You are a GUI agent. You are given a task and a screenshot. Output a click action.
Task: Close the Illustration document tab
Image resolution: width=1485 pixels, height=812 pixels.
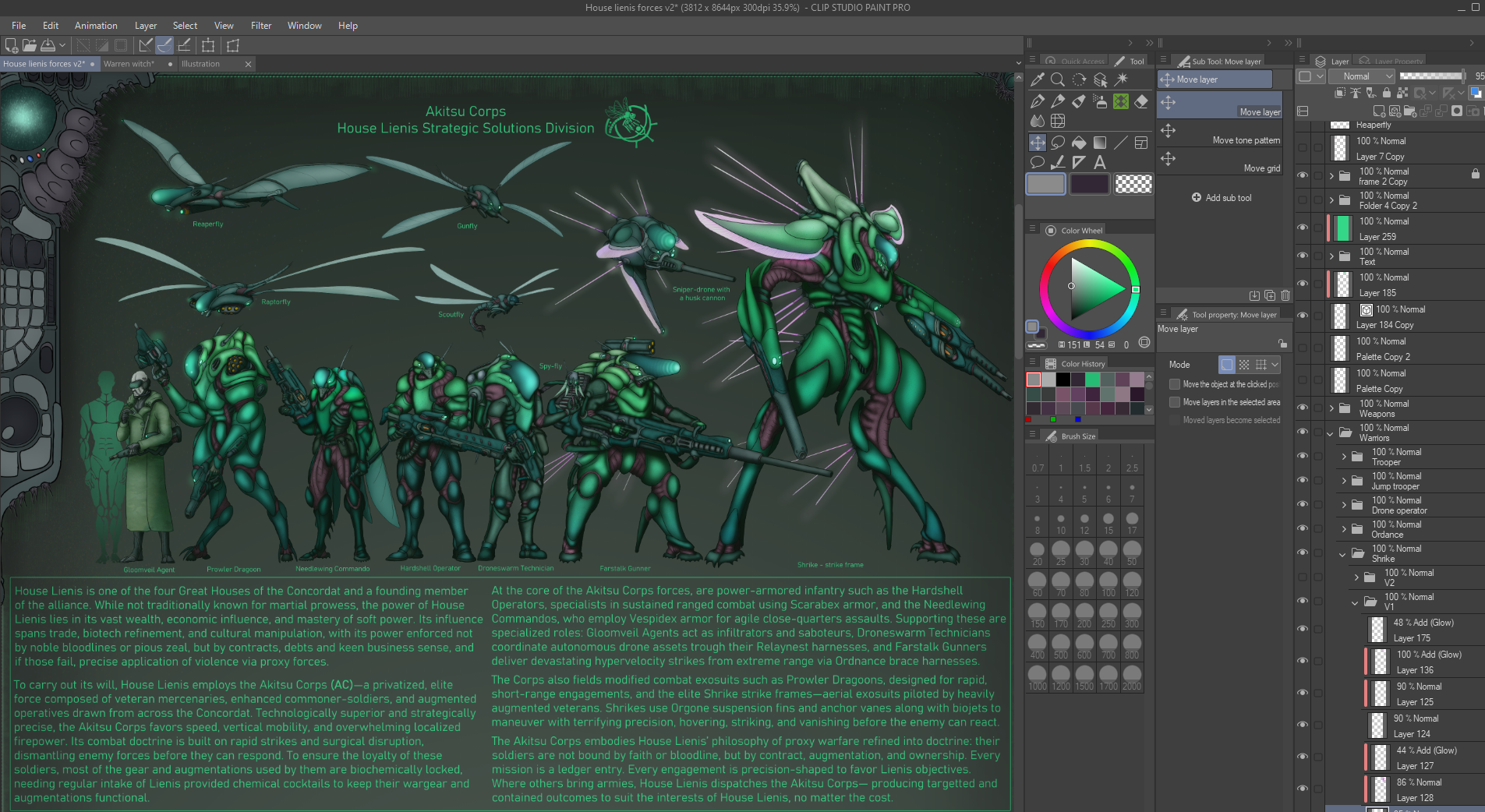point(248,64)
